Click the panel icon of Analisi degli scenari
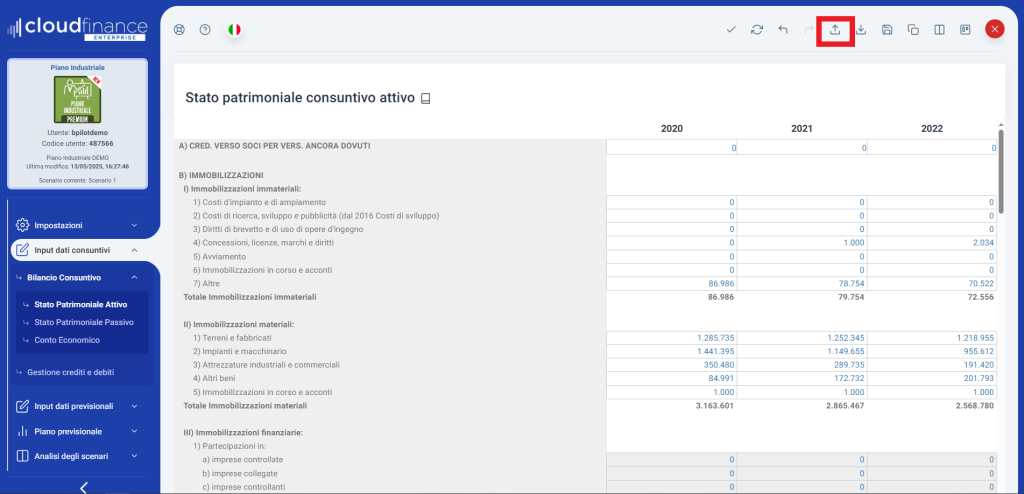Screen dimensions: 1024x494 click(22, 456)
